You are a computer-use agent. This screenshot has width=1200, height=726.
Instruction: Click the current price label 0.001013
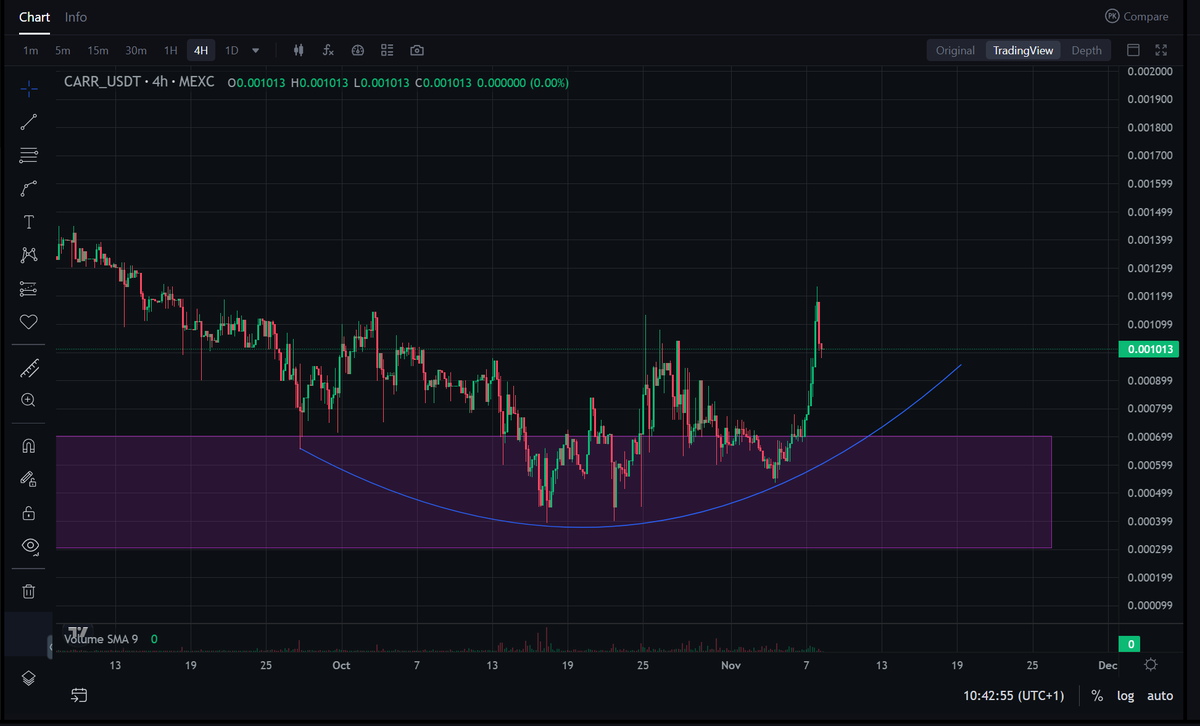pos(1148,349)
